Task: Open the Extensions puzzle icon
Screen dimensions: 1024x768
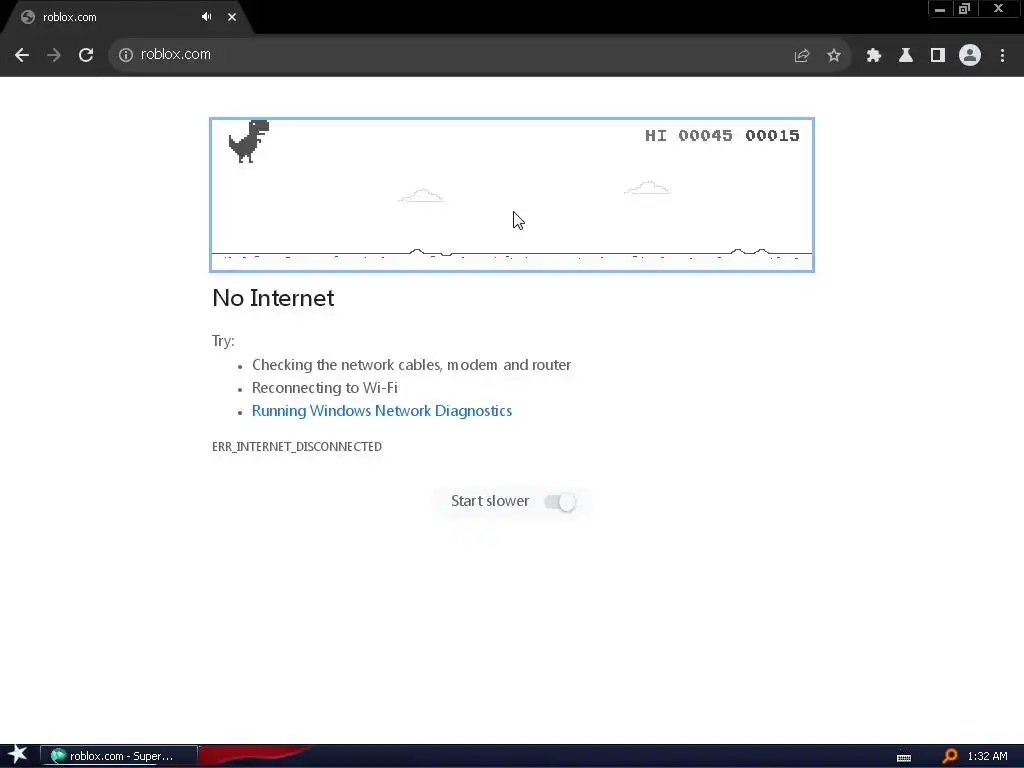Action: pyautogui.click(x=874, y=56)
